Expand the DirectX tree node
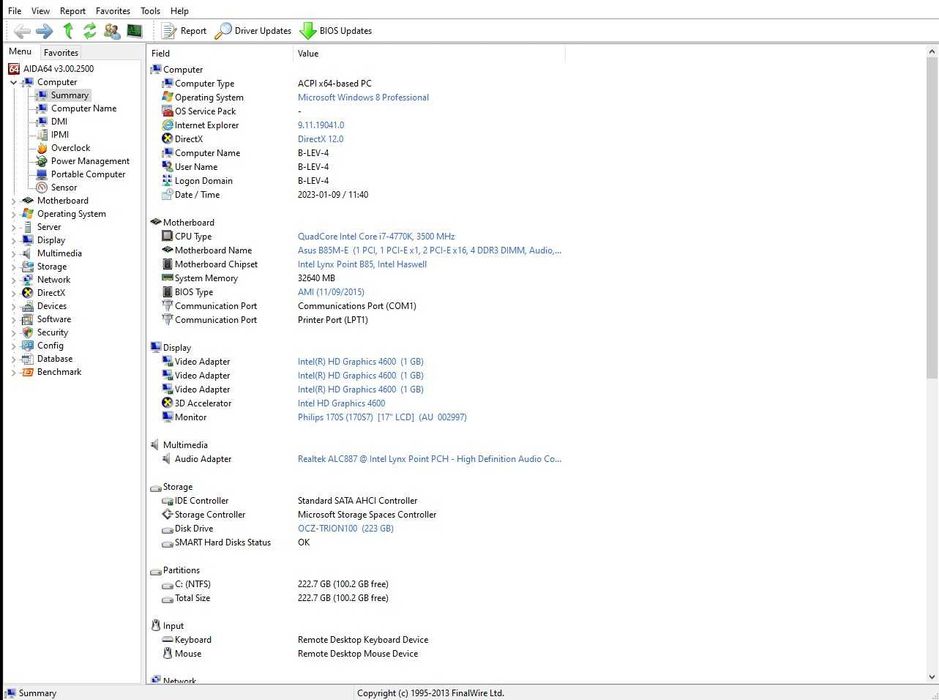This screenshot has height=700, width=939. (x=13, y=293)
